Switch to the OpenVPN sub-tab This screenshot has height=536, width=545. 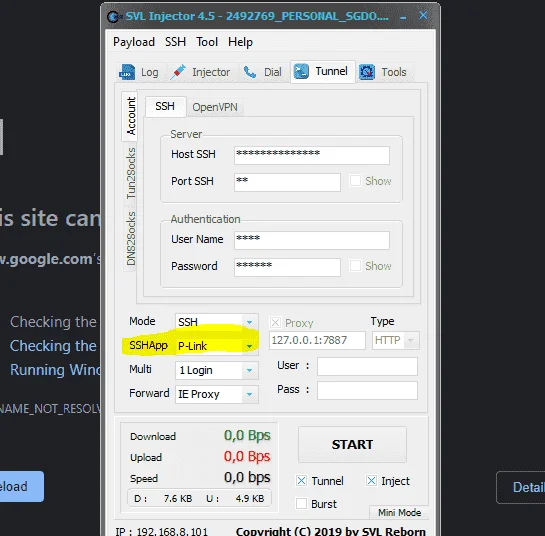215,107
